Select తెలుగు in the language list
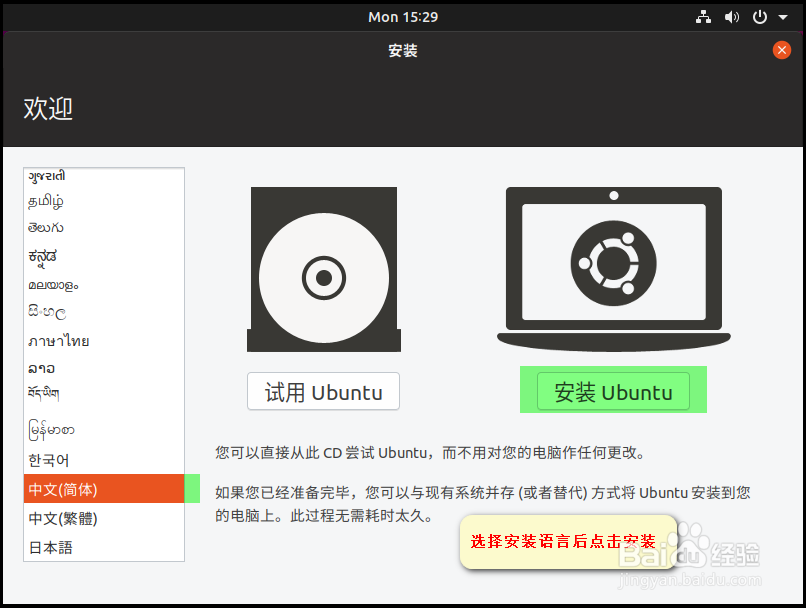The image size is (806, 608). click(104, 228)
